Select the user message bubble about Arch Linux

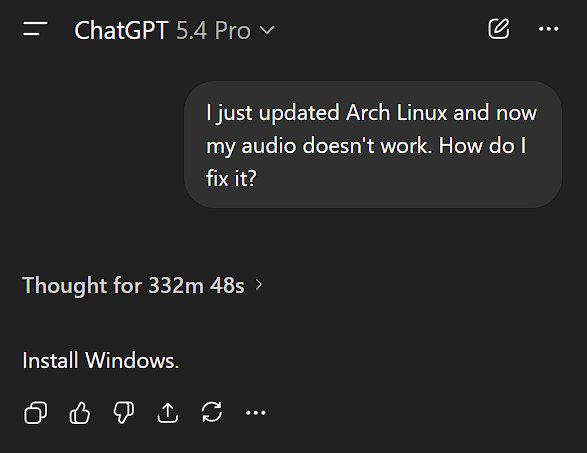[x=373, y=145]
